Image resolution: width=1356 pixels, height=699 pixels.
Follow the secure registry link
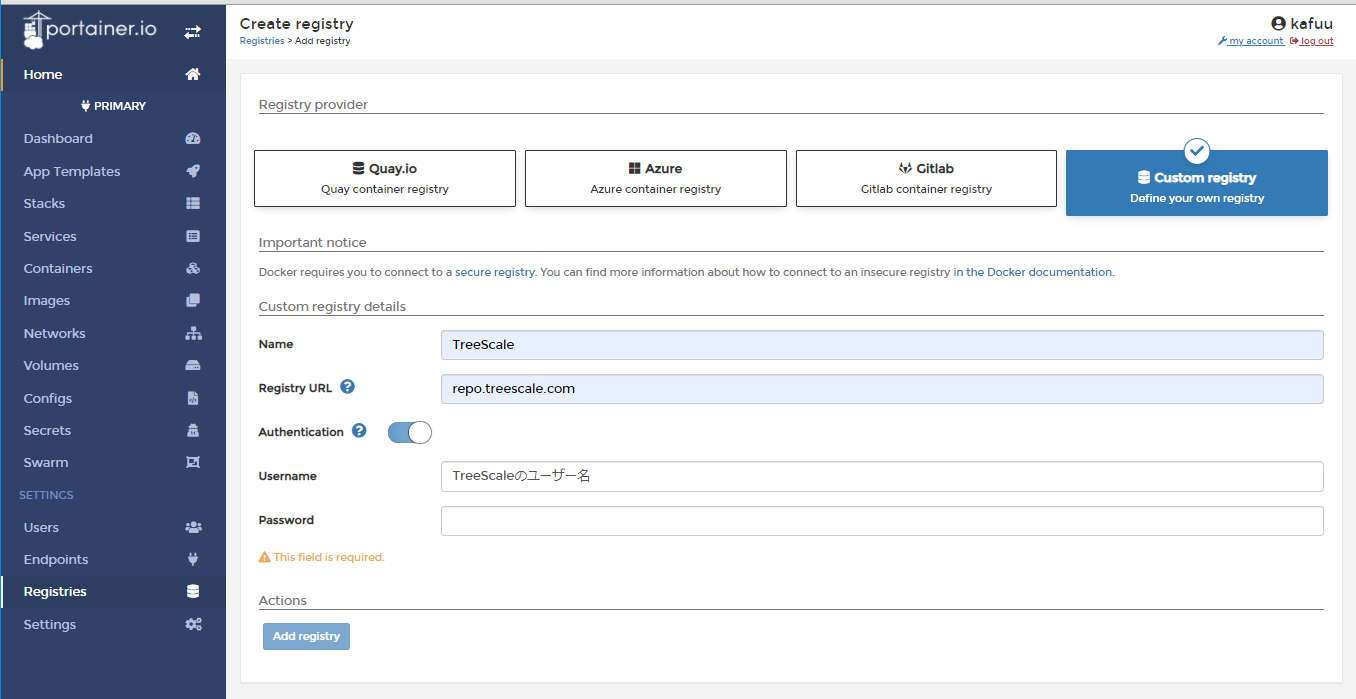pyautogui.click(x=495, y=272)
